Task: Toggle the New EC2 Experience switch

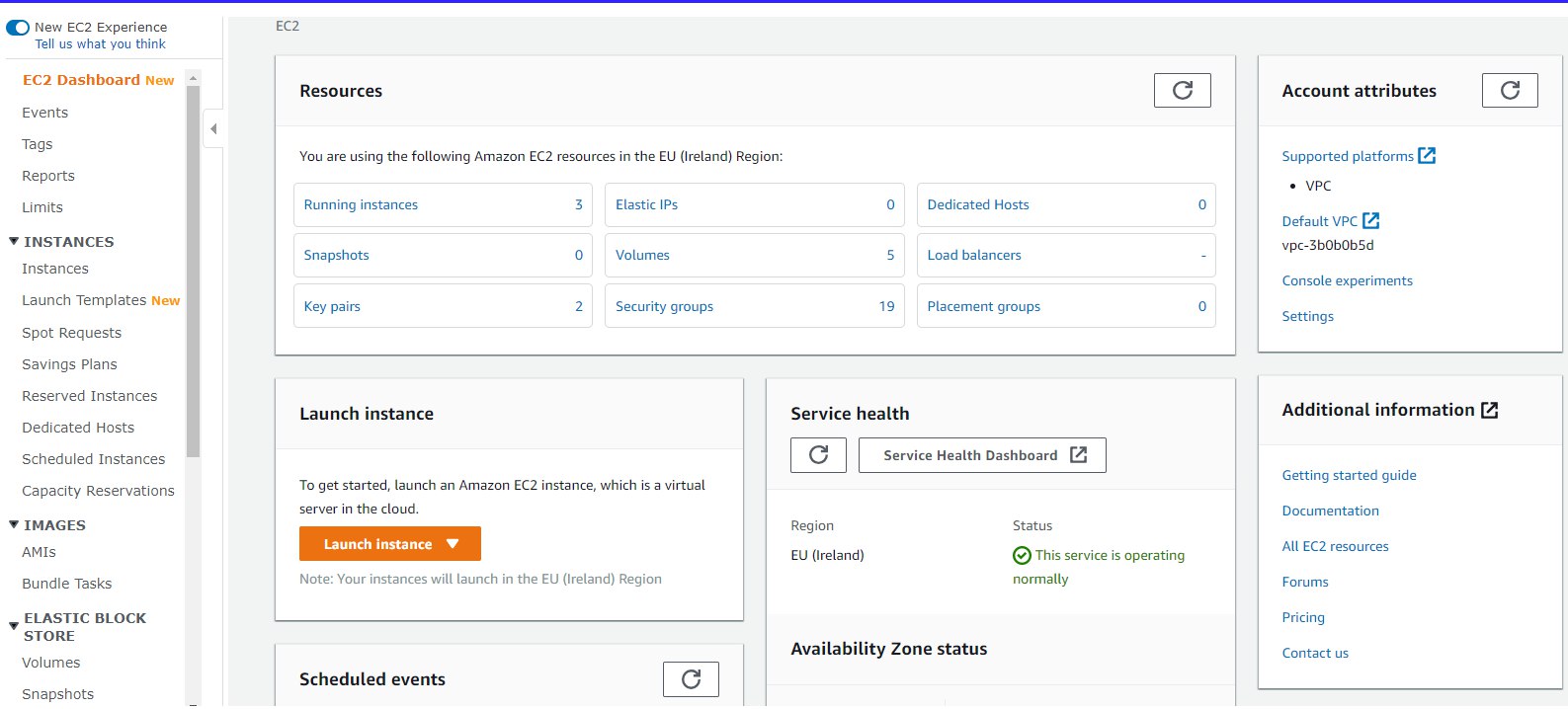Action: (x=18, y=28)
